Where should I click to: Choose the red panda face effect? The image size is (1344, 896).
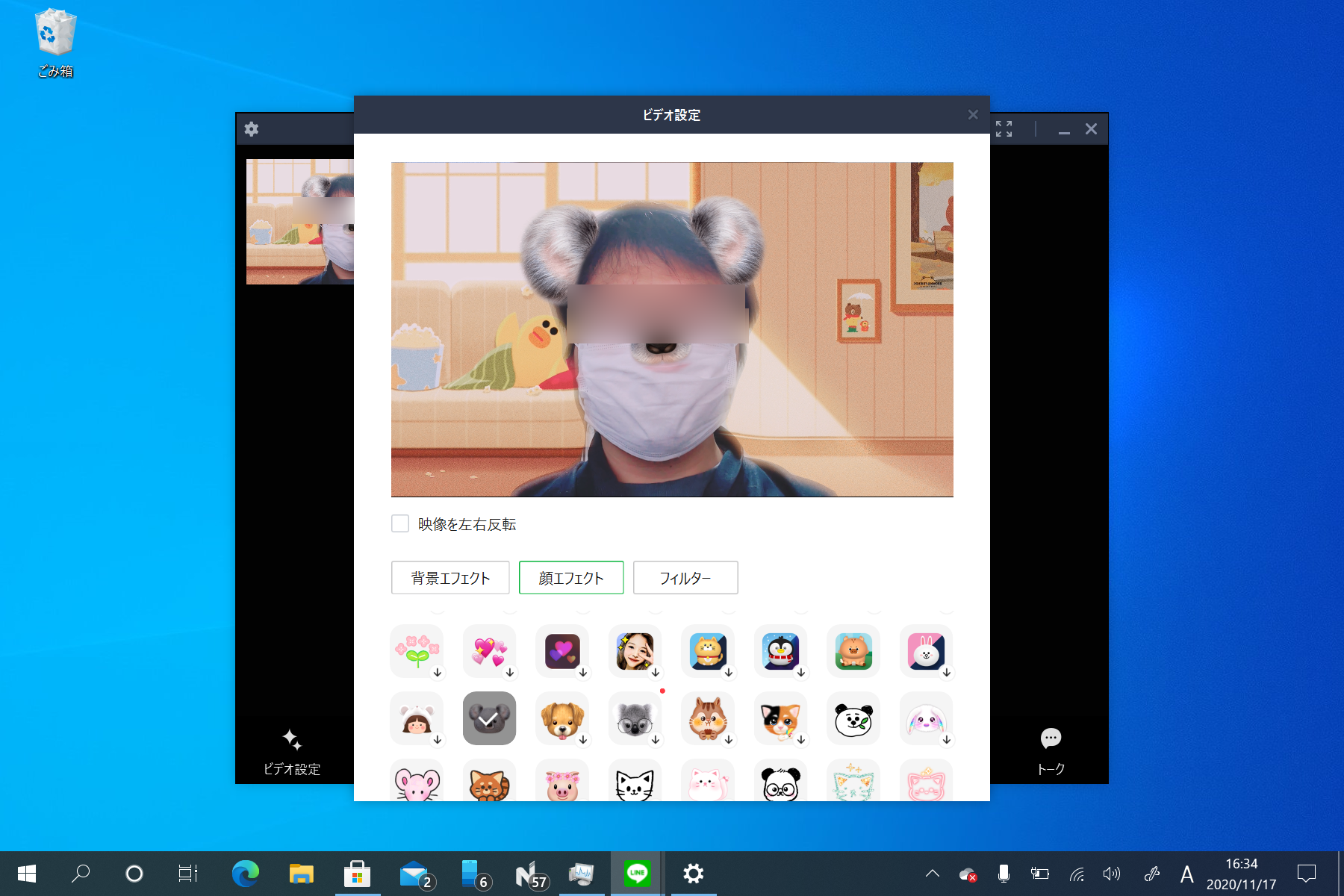[489, 780]
